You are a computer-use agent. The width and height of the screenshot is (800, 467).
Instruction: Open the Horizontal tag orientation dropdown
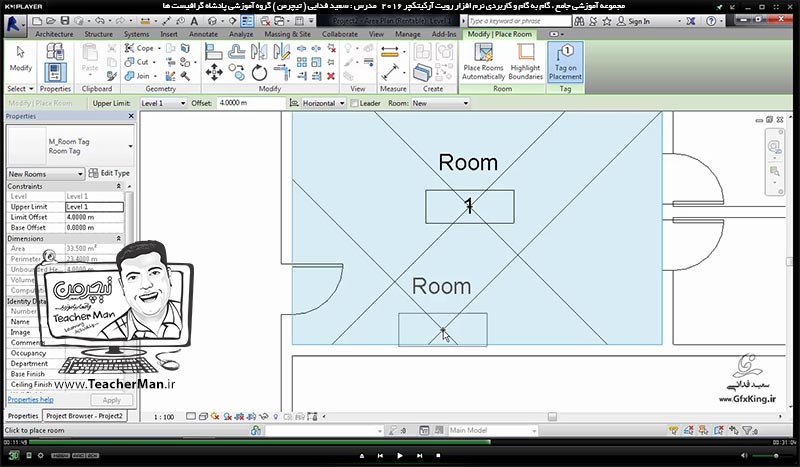[x=322, y=103]
